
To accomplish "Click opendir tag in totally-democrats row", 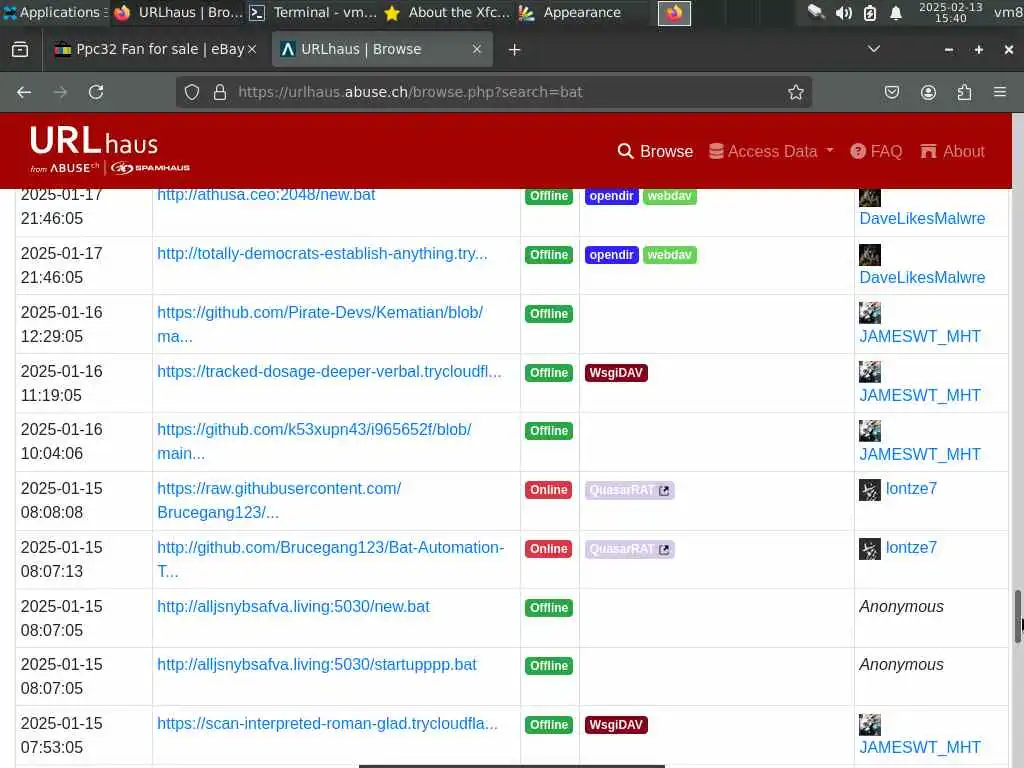I will [x=611, y=255].
